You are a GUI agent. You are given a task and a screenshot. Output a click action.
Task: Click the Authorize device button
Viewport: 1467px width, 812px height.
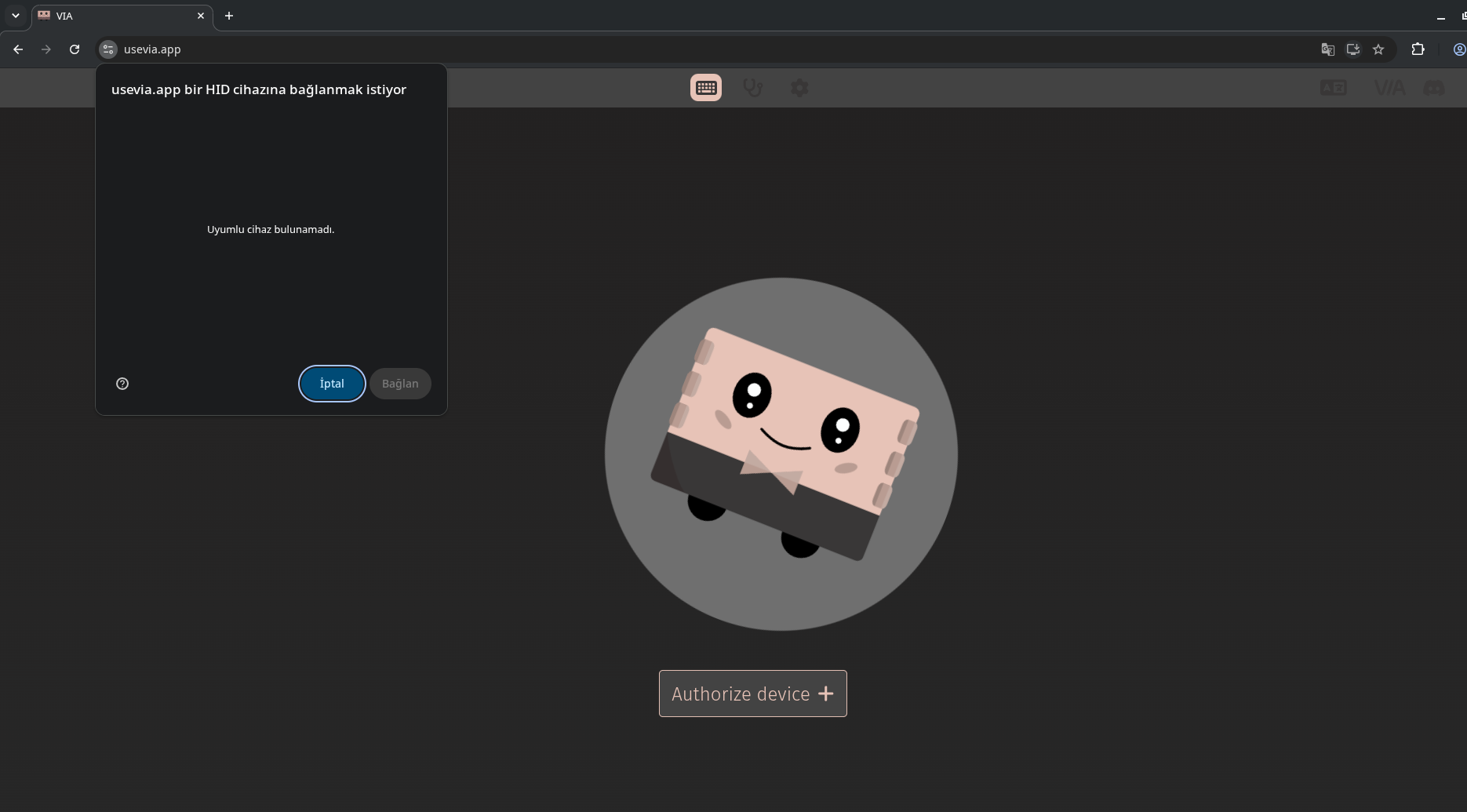click(x=753, y=694)
